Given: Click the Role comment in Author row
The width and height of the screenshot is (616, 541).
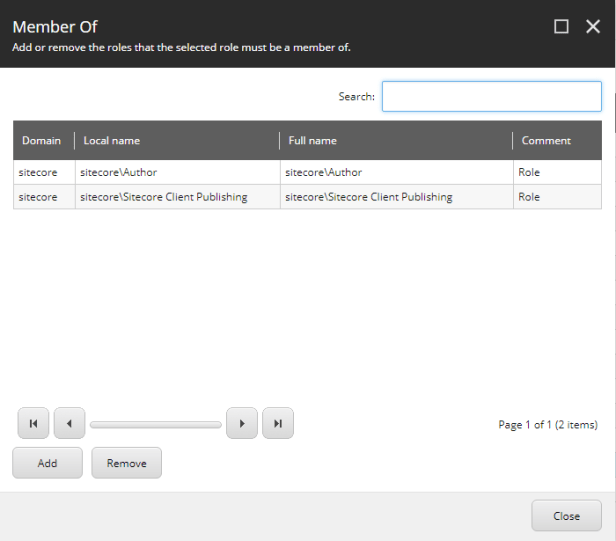Looking at the screenshot, I should (x=529, y=173).
